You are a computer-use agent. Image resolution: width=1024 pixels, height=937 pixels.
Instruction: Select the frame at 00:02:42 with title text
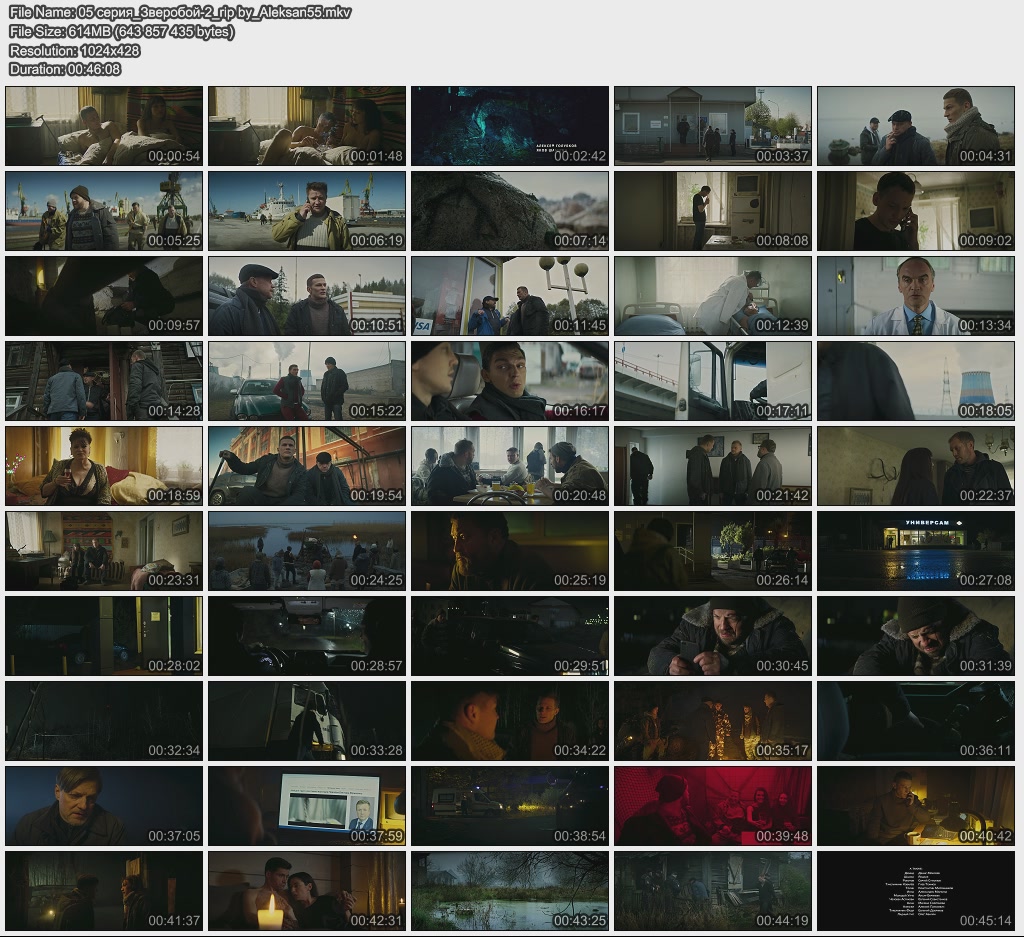click(509, 126)
